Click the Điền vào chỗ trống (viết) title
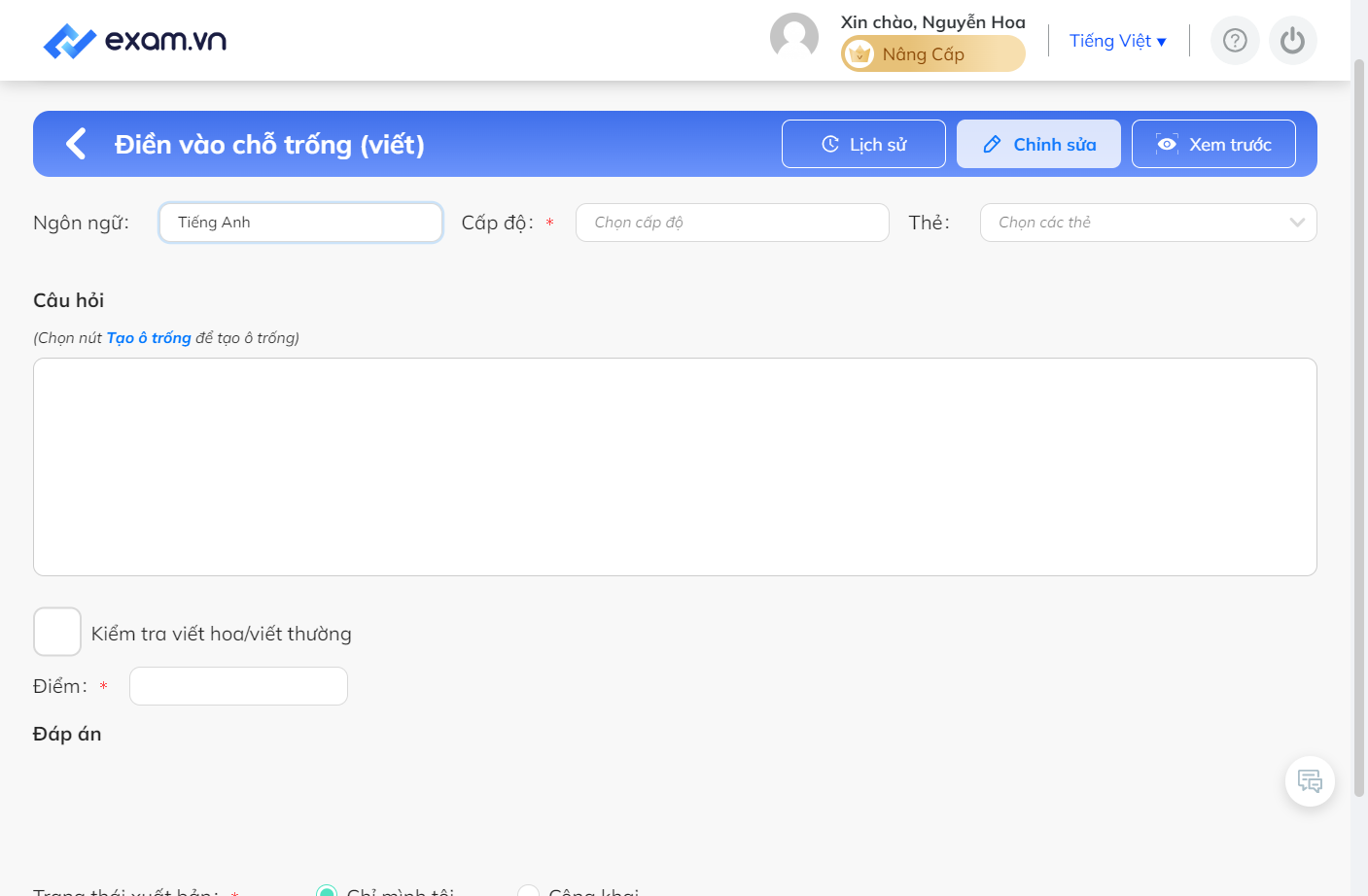Image resolution: width=1368 pixels, height=896 pixels. coord(269,145)
